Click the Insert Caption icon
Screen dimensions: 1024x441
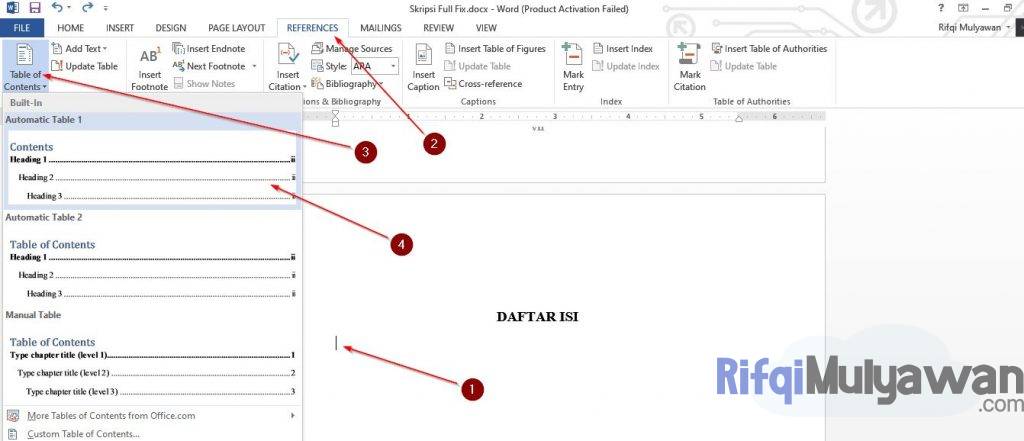pos(423,60)
